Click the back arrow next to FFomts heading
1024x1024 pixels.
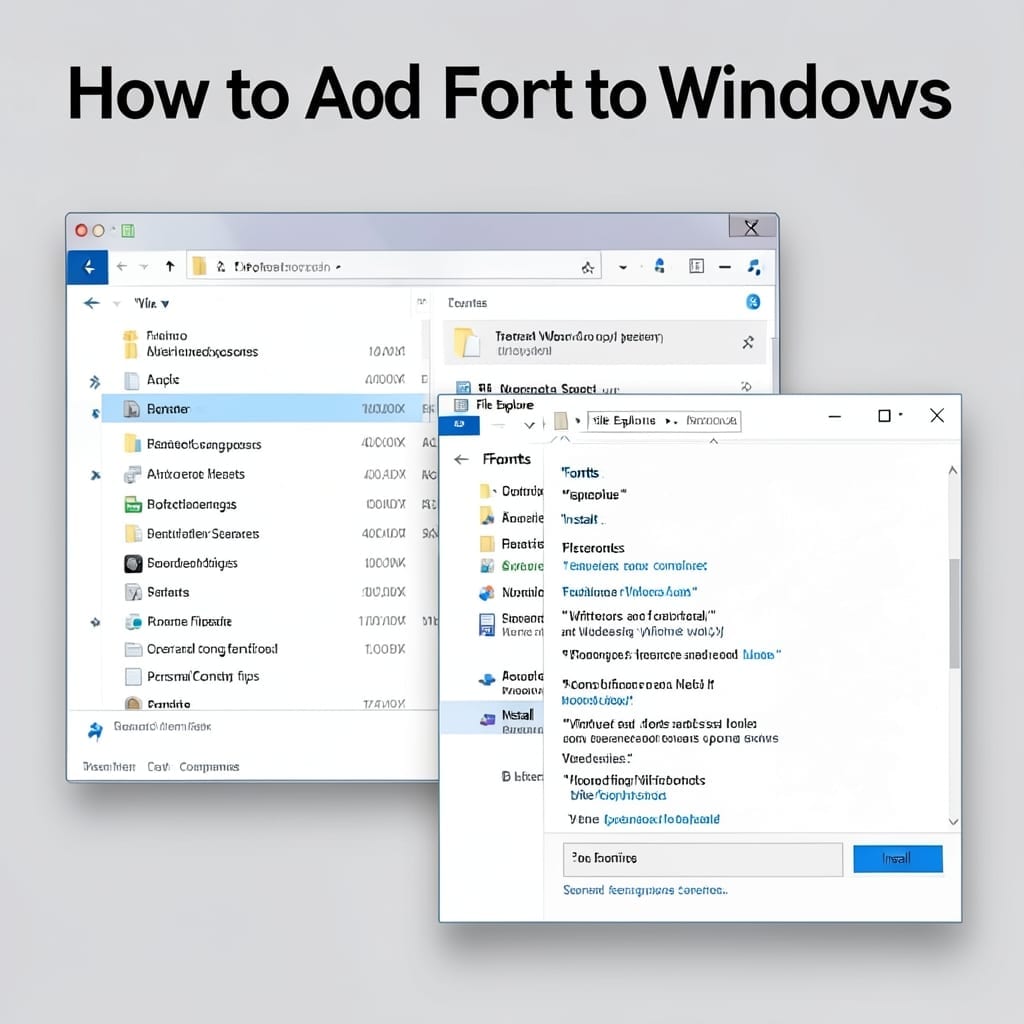coord(462,460)
